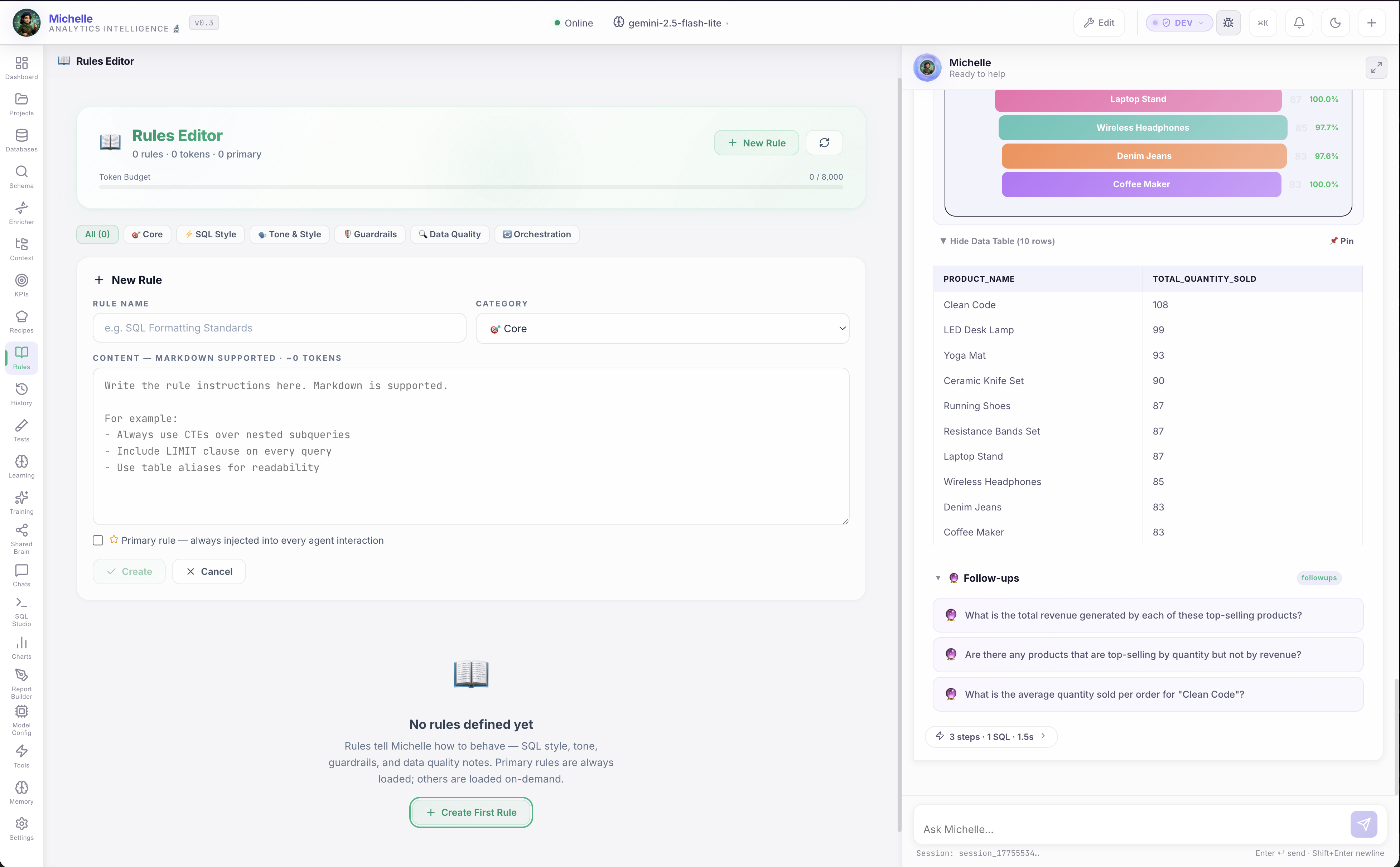Open the debug tools icon in top bar
The height and width of the screenshot is (867, 1400).
tap(1228, 22)
